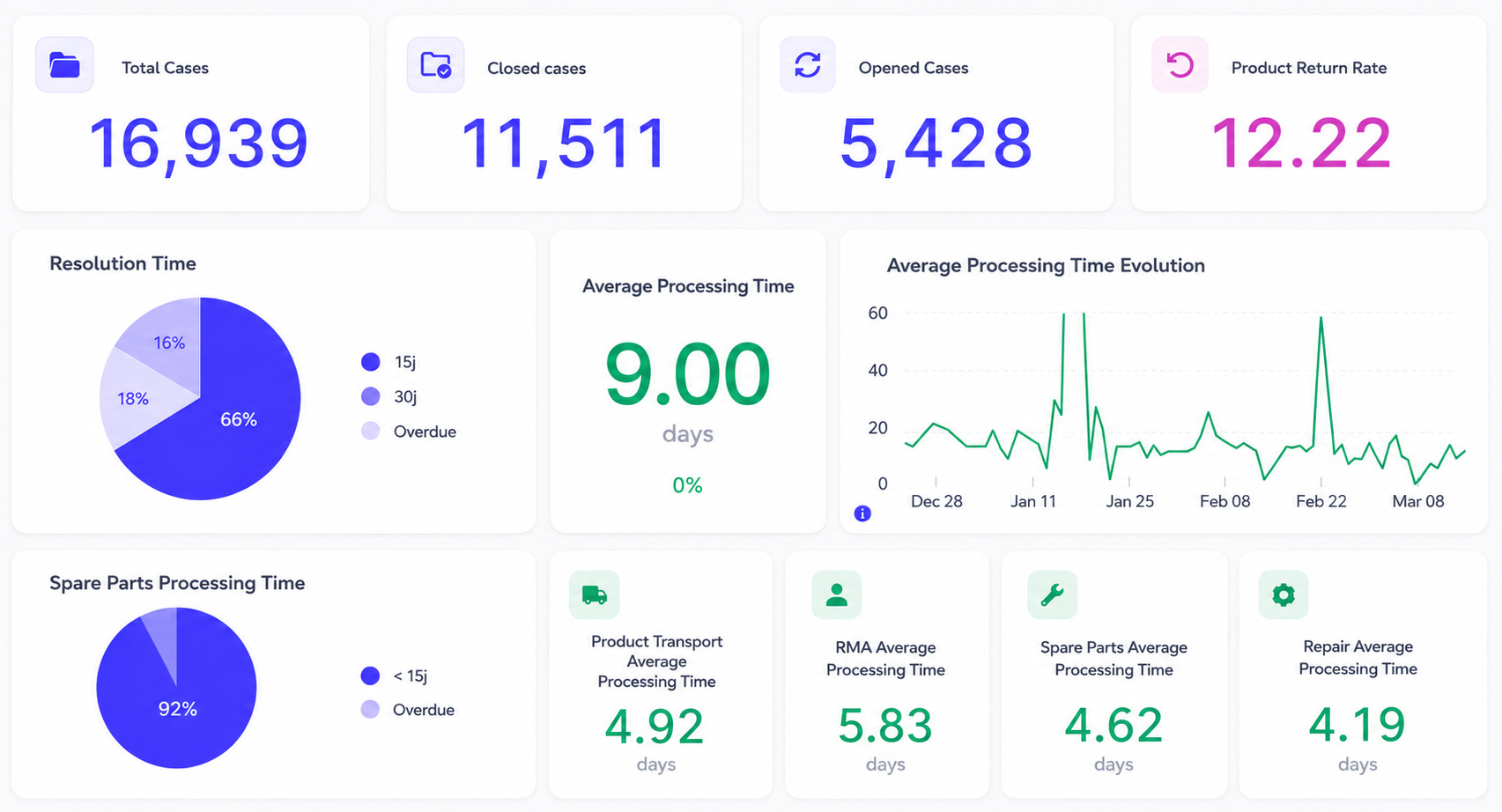Click the Jan 11 axis label
Image resolution: width=1502 pixels, height=812 pixels.
pos(1033,501)
